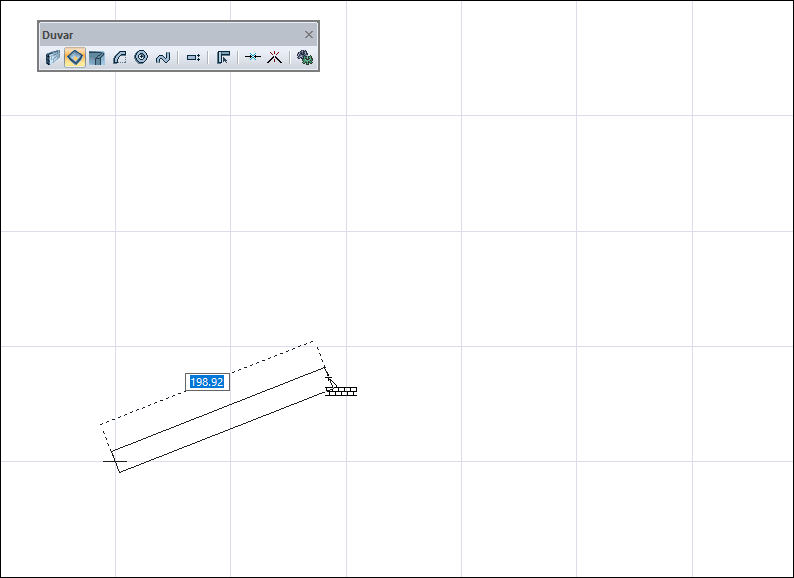Viewport: 794px width, 578px height.
Task: Click the wall start point cross marker
Action: pyautogui.click(x=115, y=461)
